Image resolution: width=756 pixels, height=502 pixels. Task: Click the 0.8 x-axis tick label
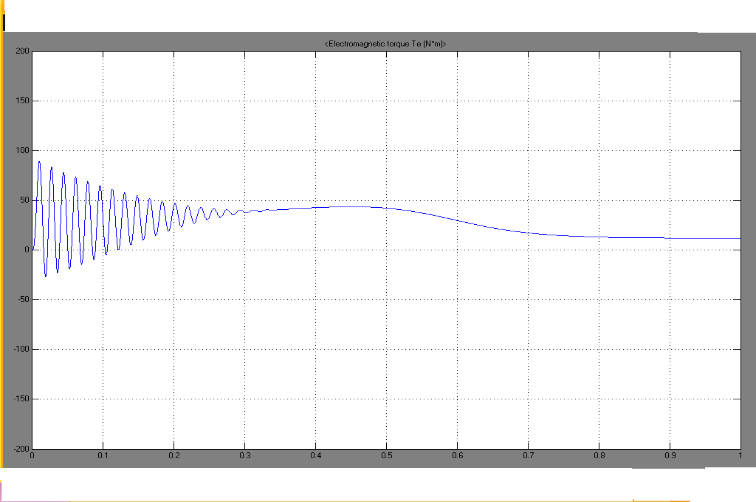click(x=598, y=455)
